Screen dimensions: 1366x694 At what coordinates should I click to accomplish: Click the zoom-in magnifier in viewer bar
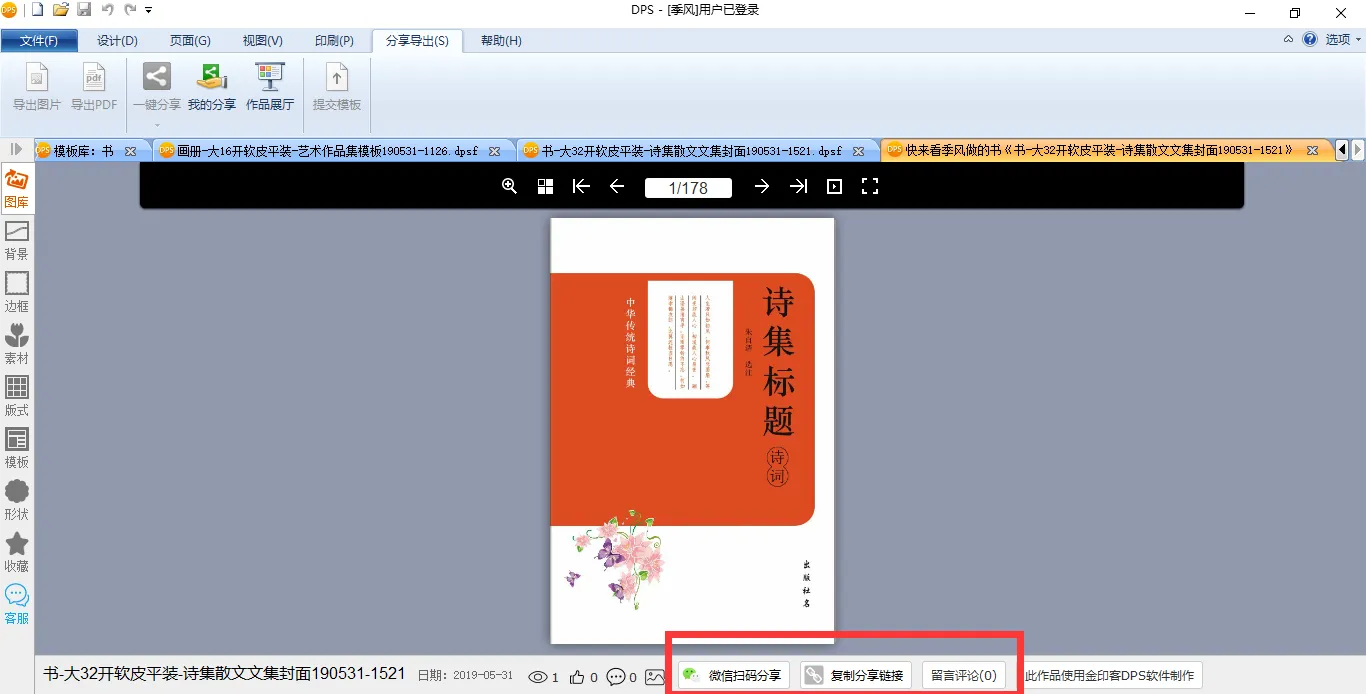[509, 186]
